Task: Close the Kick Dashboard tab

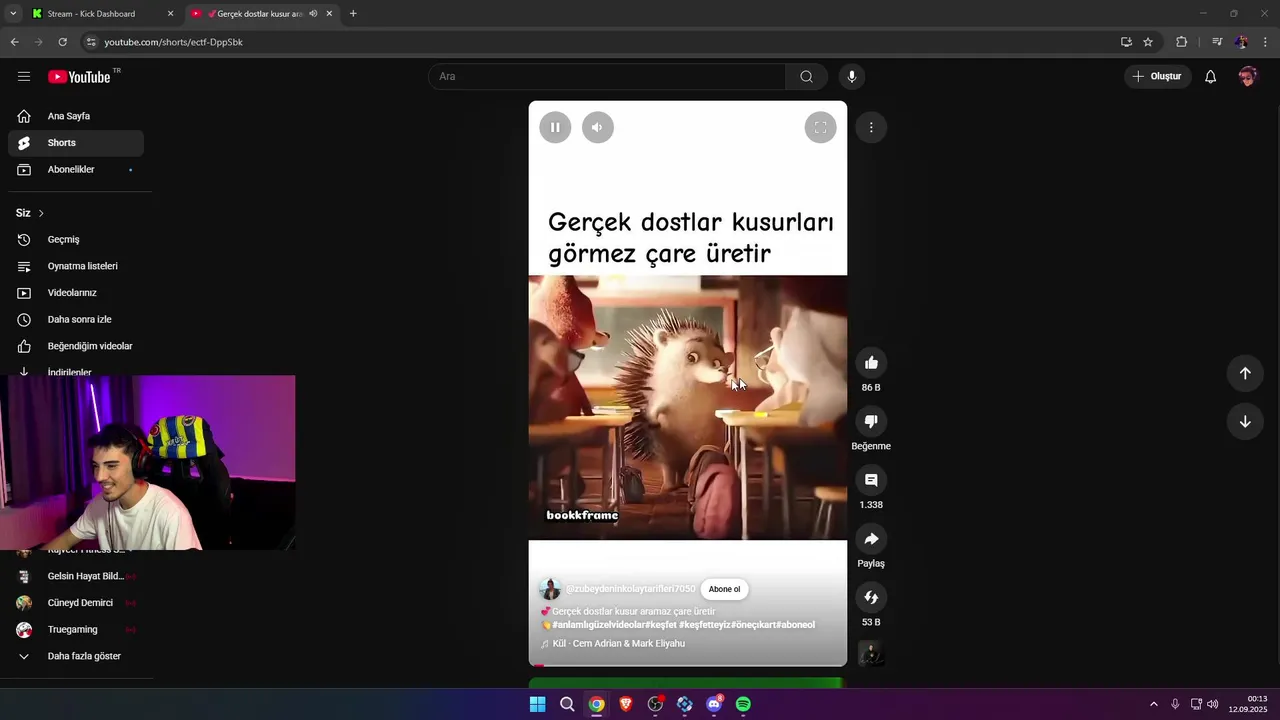Action: click(170, 14)
